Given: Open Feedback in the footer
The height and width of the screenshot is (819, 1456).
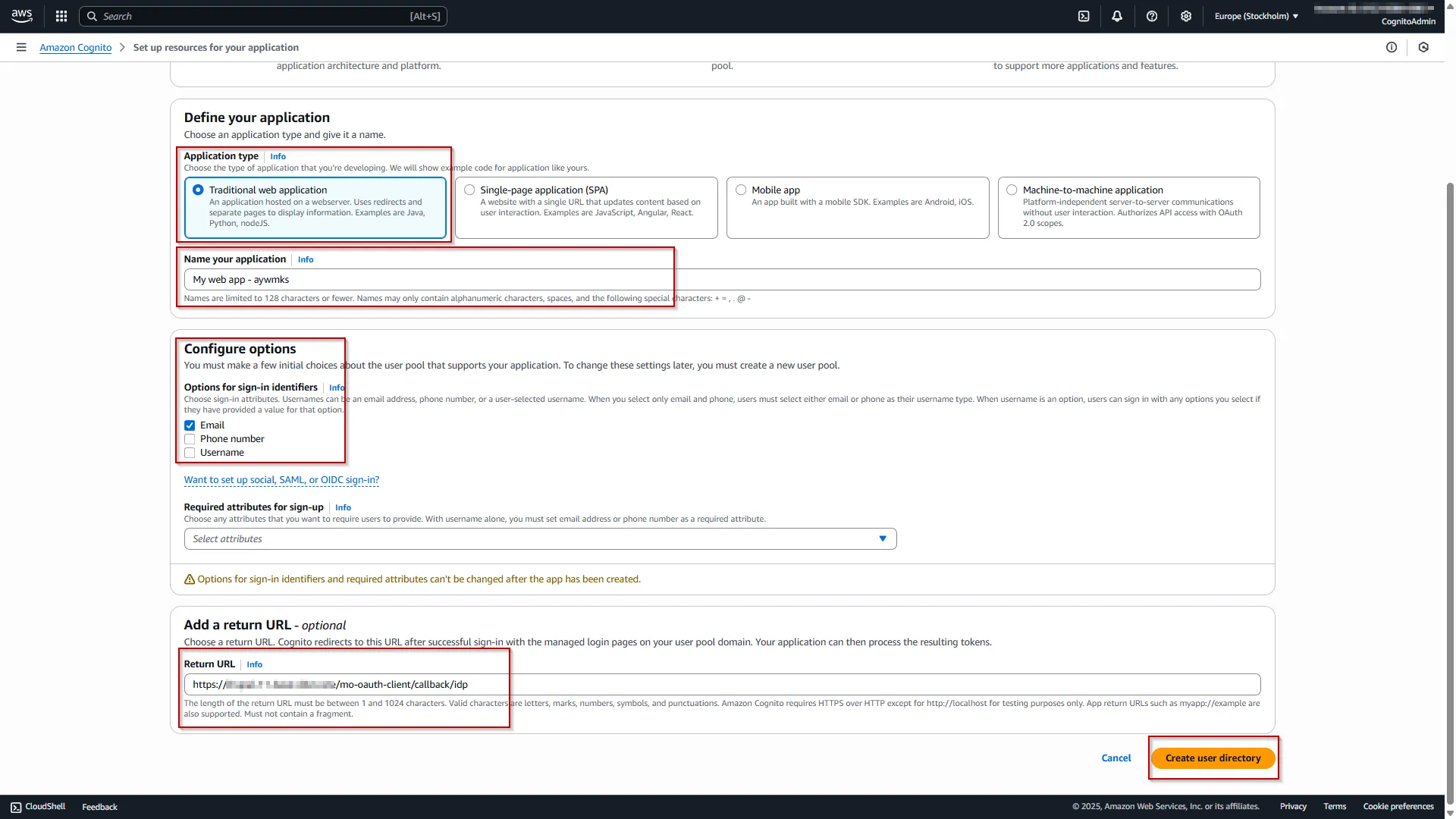Looking at the screenshot, I should click(99, 807).
